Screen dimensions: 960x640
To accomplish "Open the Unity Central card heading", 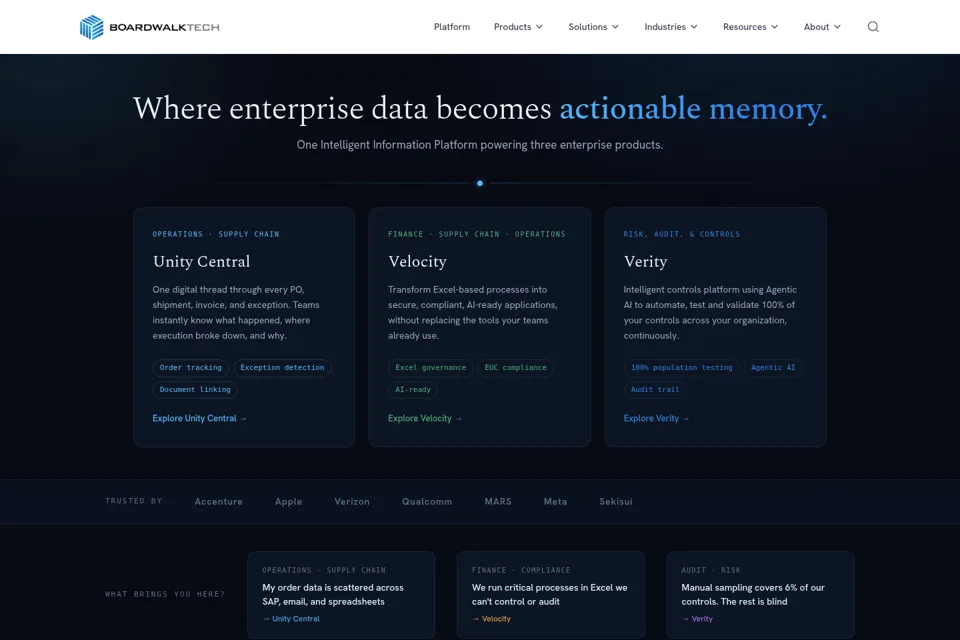I will (201, 262).
